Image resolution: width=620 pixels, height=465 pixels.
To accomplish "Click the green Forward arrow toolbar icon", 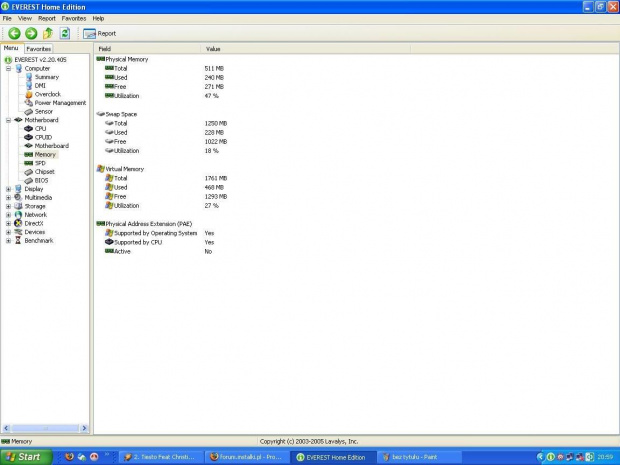I will (x=31, y=33).
